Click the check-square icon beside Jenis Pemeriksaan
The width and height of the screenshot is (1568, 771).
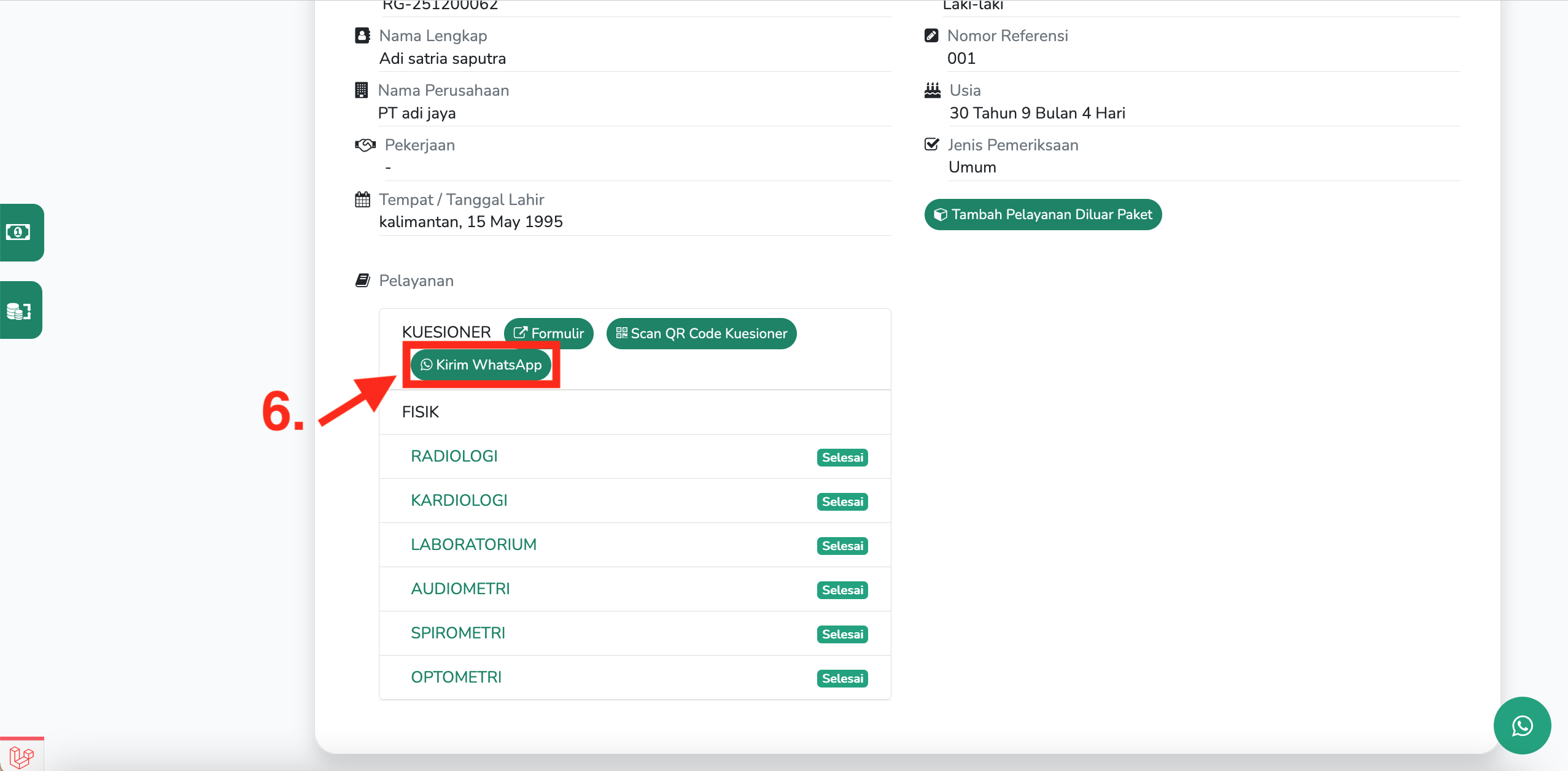coord(931,144)
